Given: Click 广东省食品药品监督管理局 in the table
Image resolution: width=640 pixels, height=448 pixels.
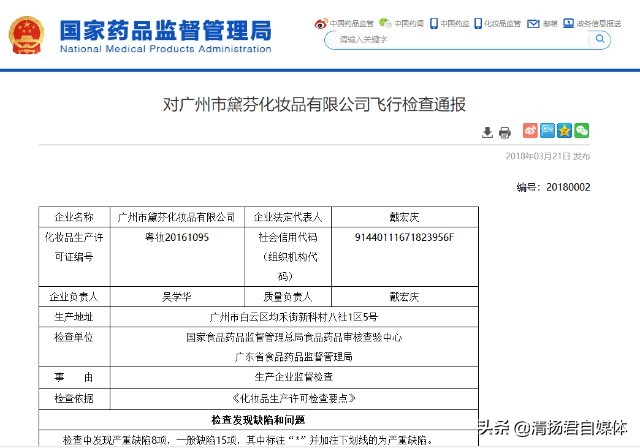Looking at the screenshot, I should coord(293,357).
